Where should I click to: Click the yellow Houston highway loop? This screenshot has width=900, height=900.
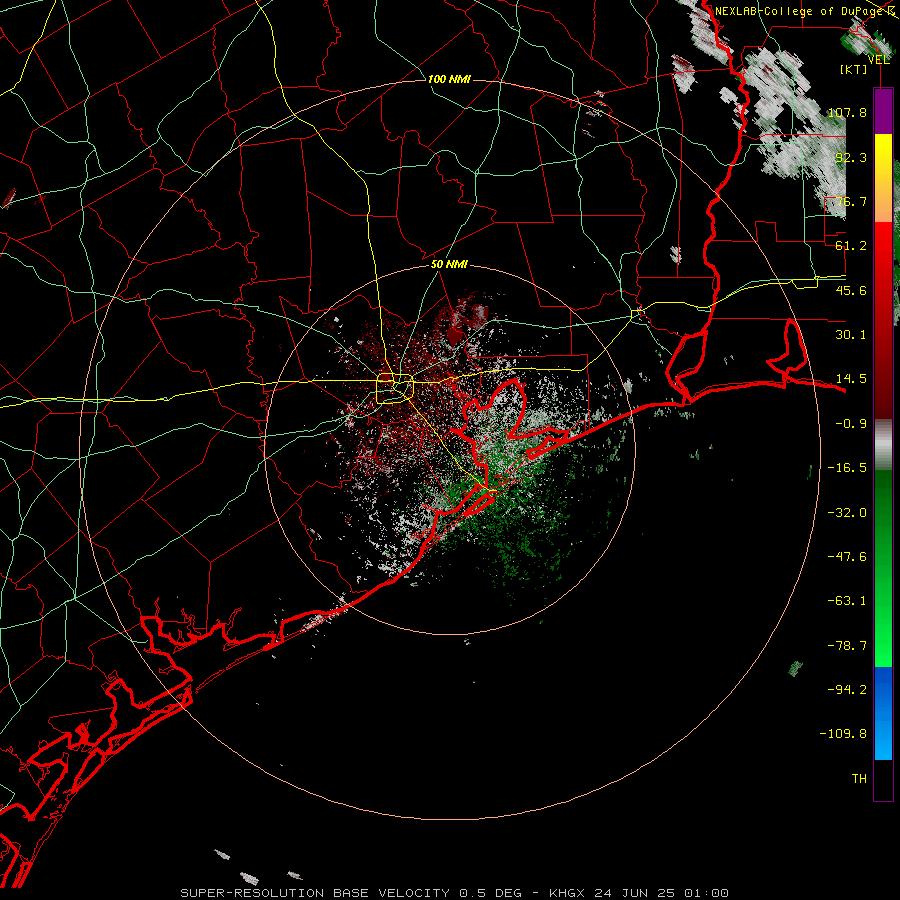(x=395, y=389)
